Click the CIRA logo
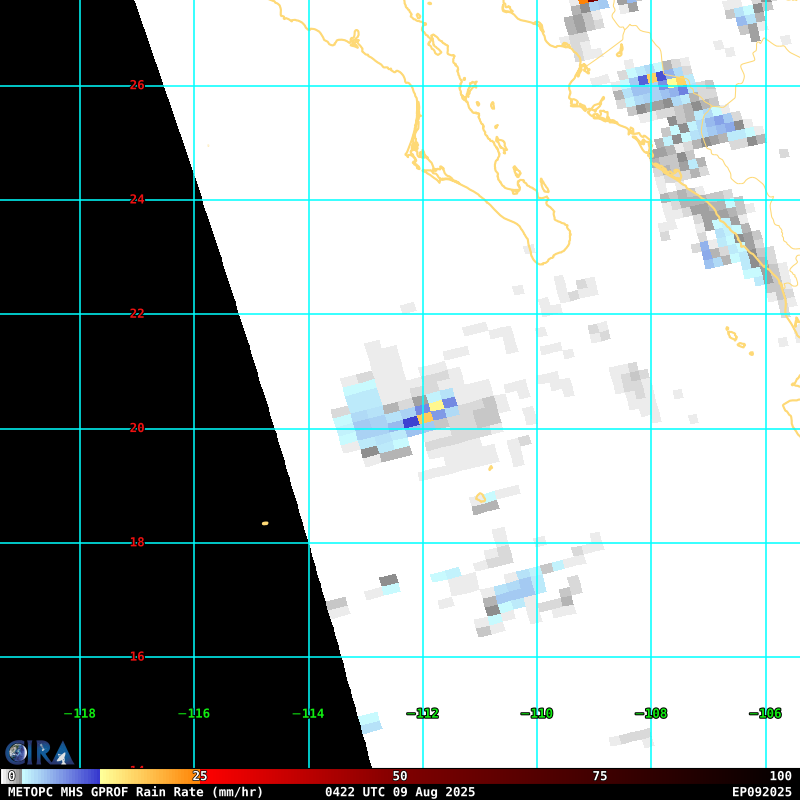The image size is (800, 800). click(x=39, y=753)
